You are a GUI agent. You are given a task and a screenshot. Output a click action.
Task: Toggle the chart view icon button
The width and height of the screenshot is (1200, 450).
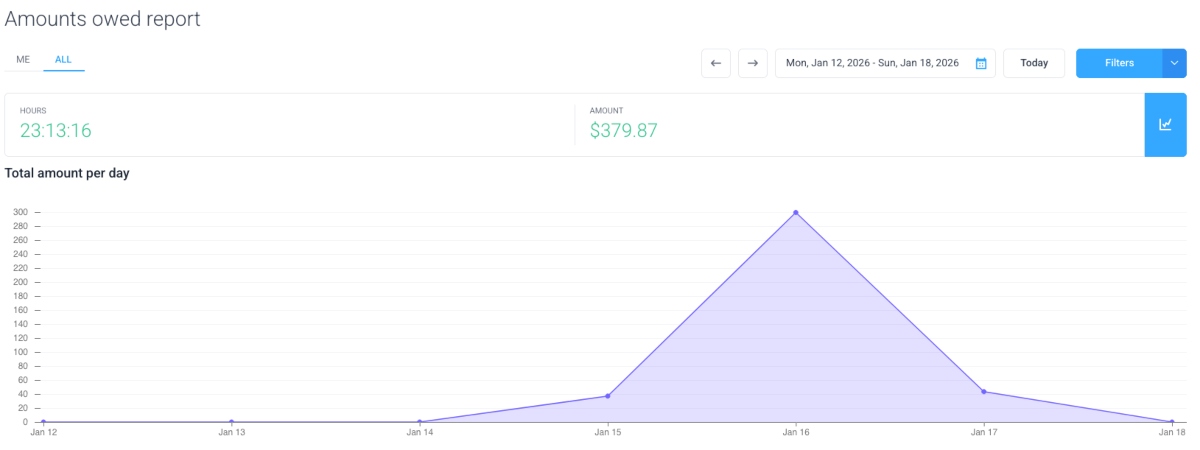[1165, 125]
